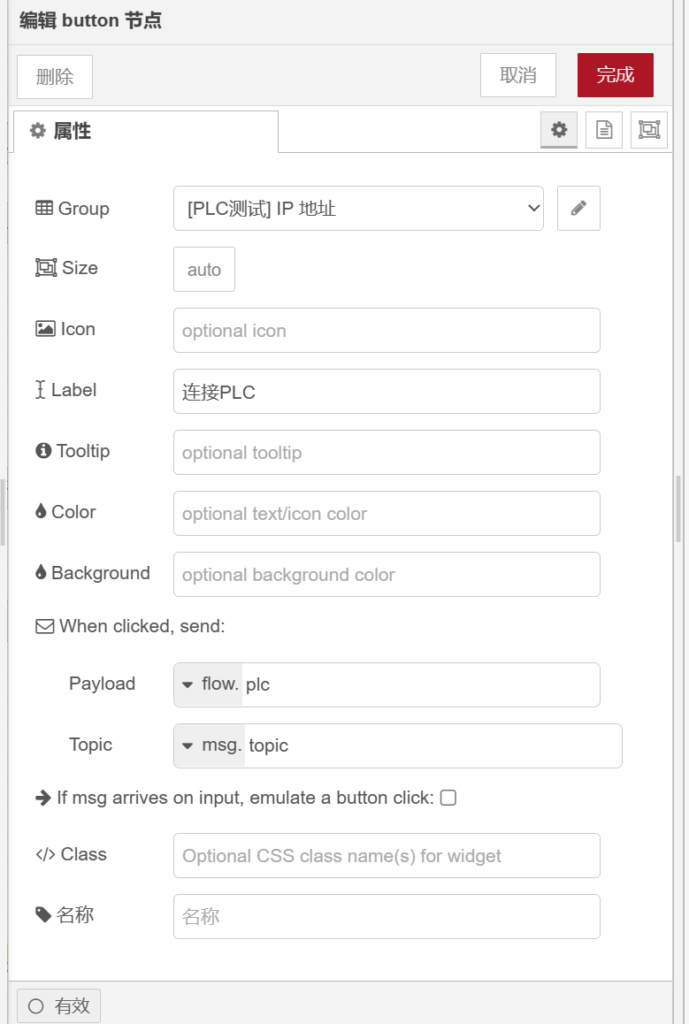Focus the Label field containing 连接PLC
This screenshot has width=689, height=1024.
386,391
